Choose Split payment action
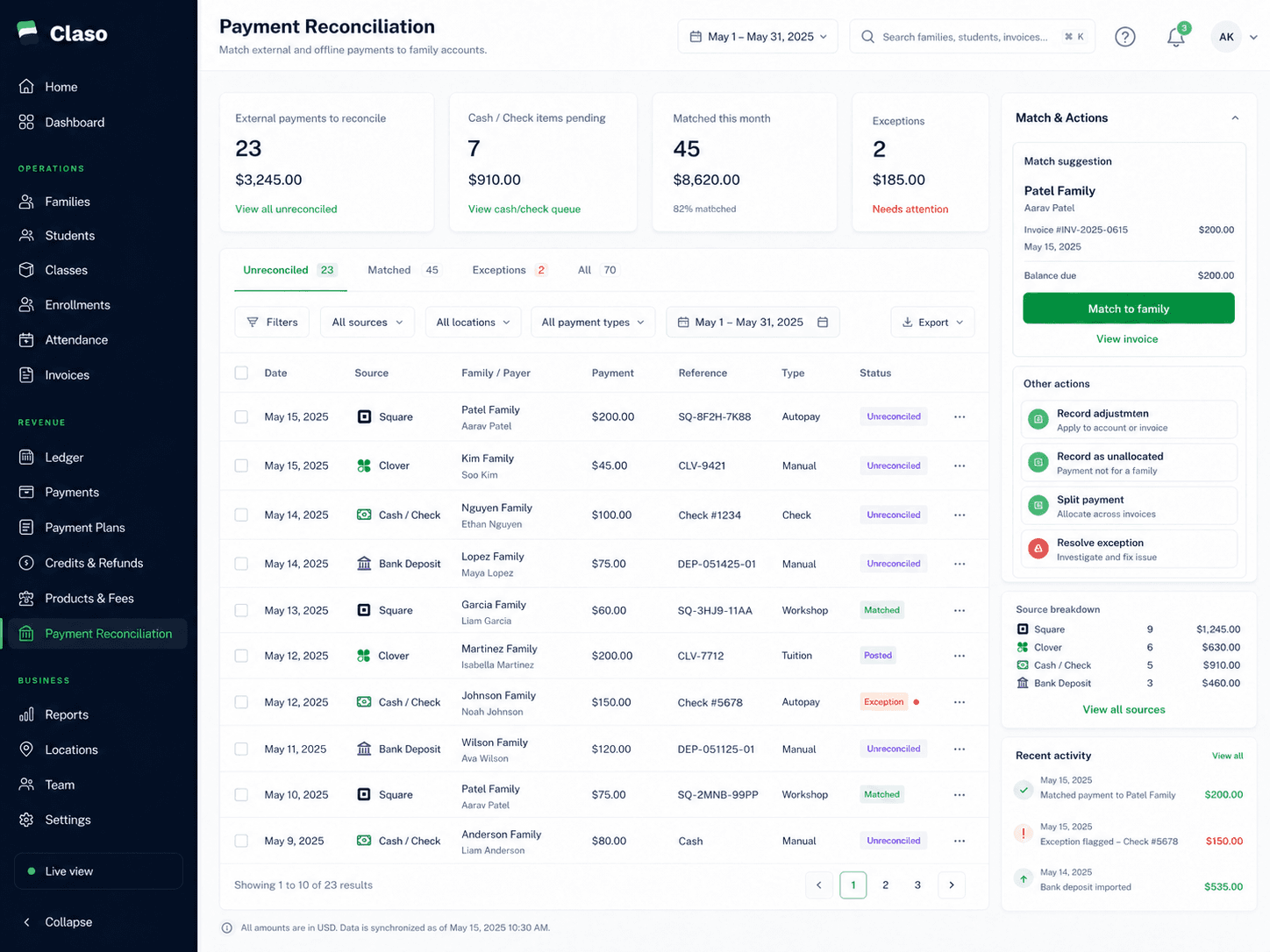This screenshot has width=1270, height=952. pyautogui.click(x=1129, y=506)
